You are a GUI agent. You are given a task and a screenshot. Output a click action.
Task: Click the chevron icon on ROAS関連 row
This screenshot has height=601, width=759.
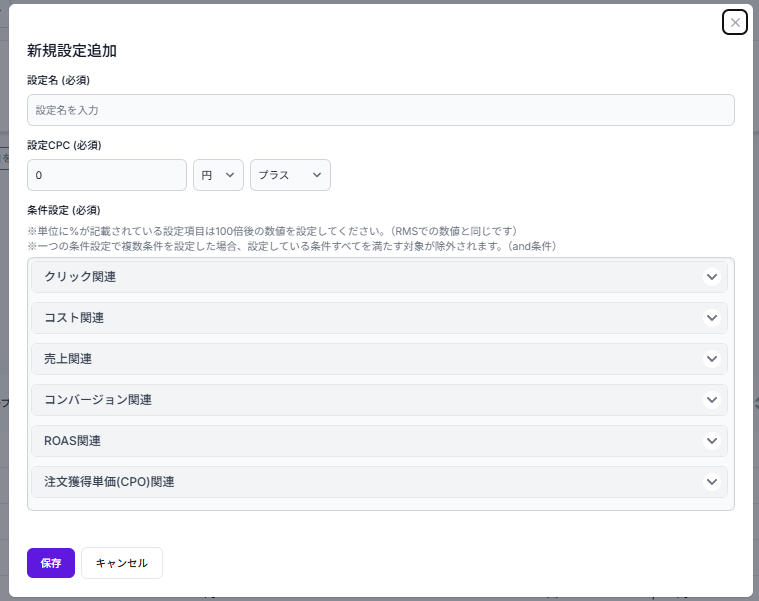(712, 441)
